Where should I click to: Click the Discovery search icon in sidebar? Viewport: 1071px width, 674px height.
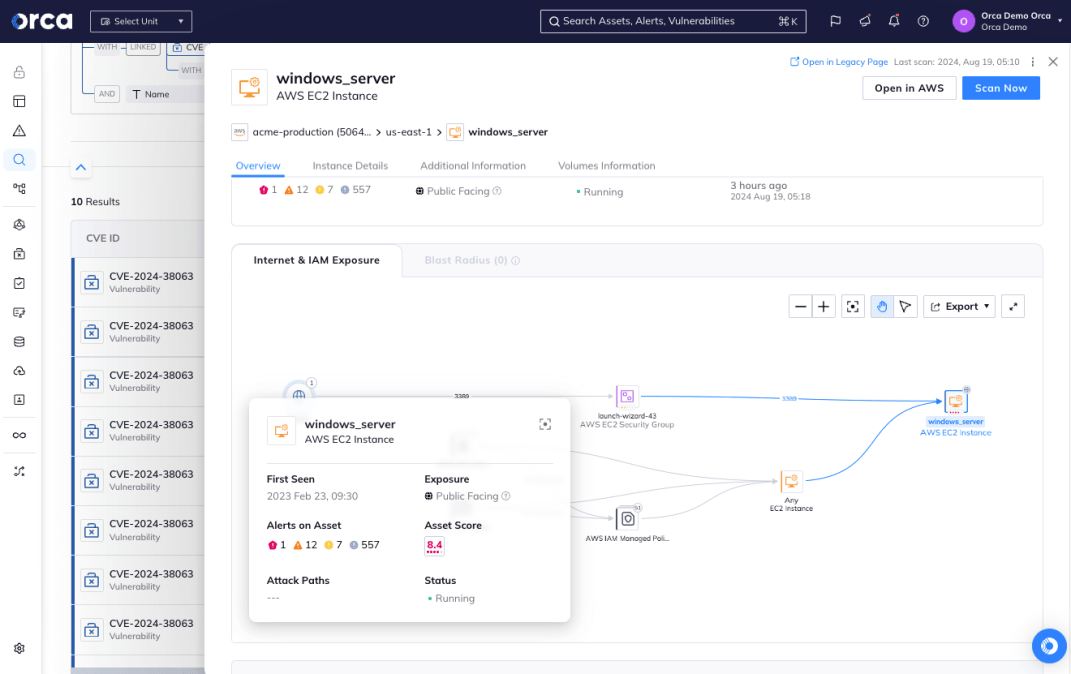[x=19, y=160]
